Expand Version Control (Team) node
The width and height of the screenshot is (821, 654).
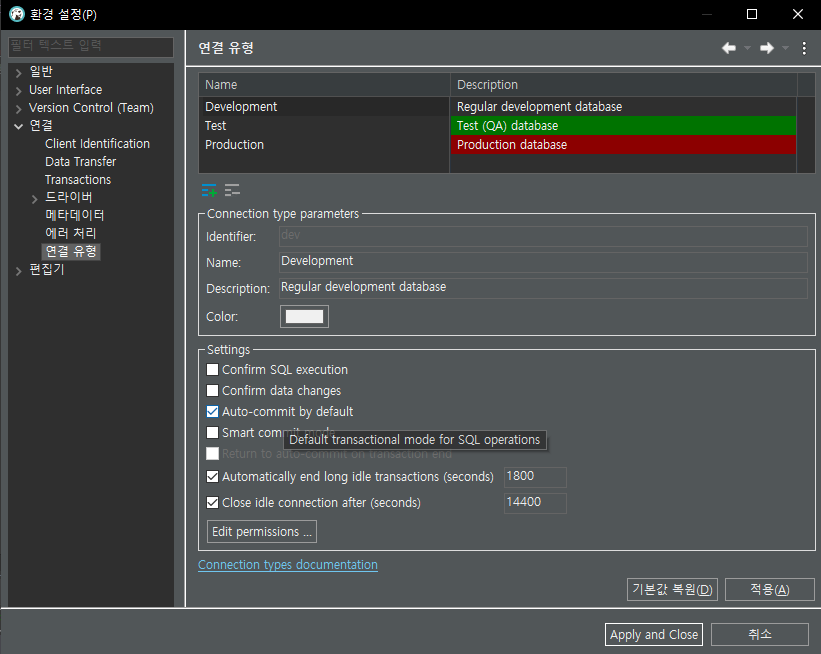tap(18, 108)
